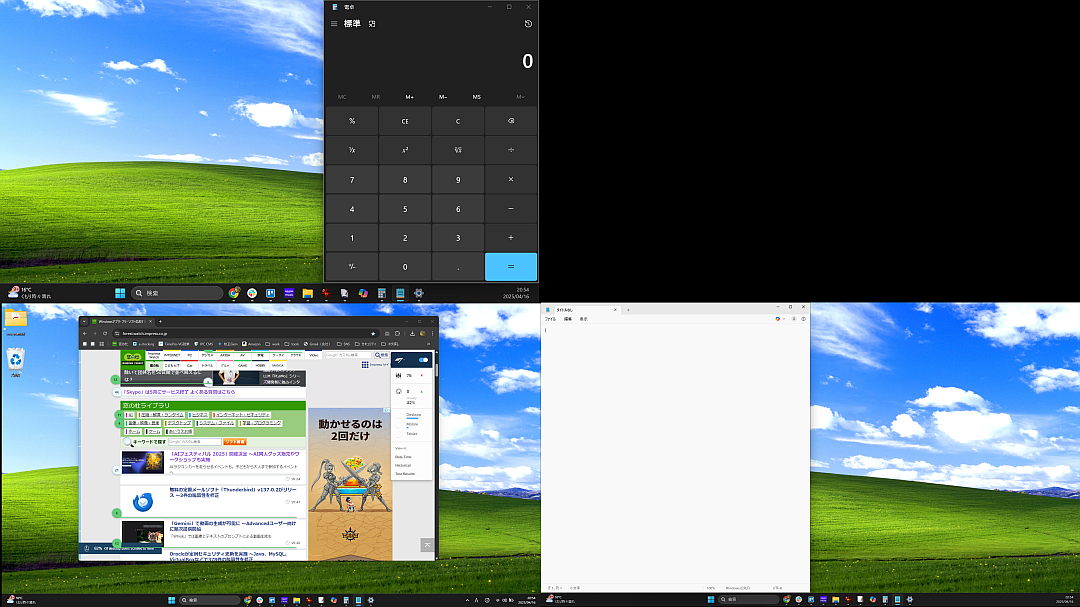Open the Recycle Bin desktop icon
This screenshot has height=607, width=1080.
(16, 362)
